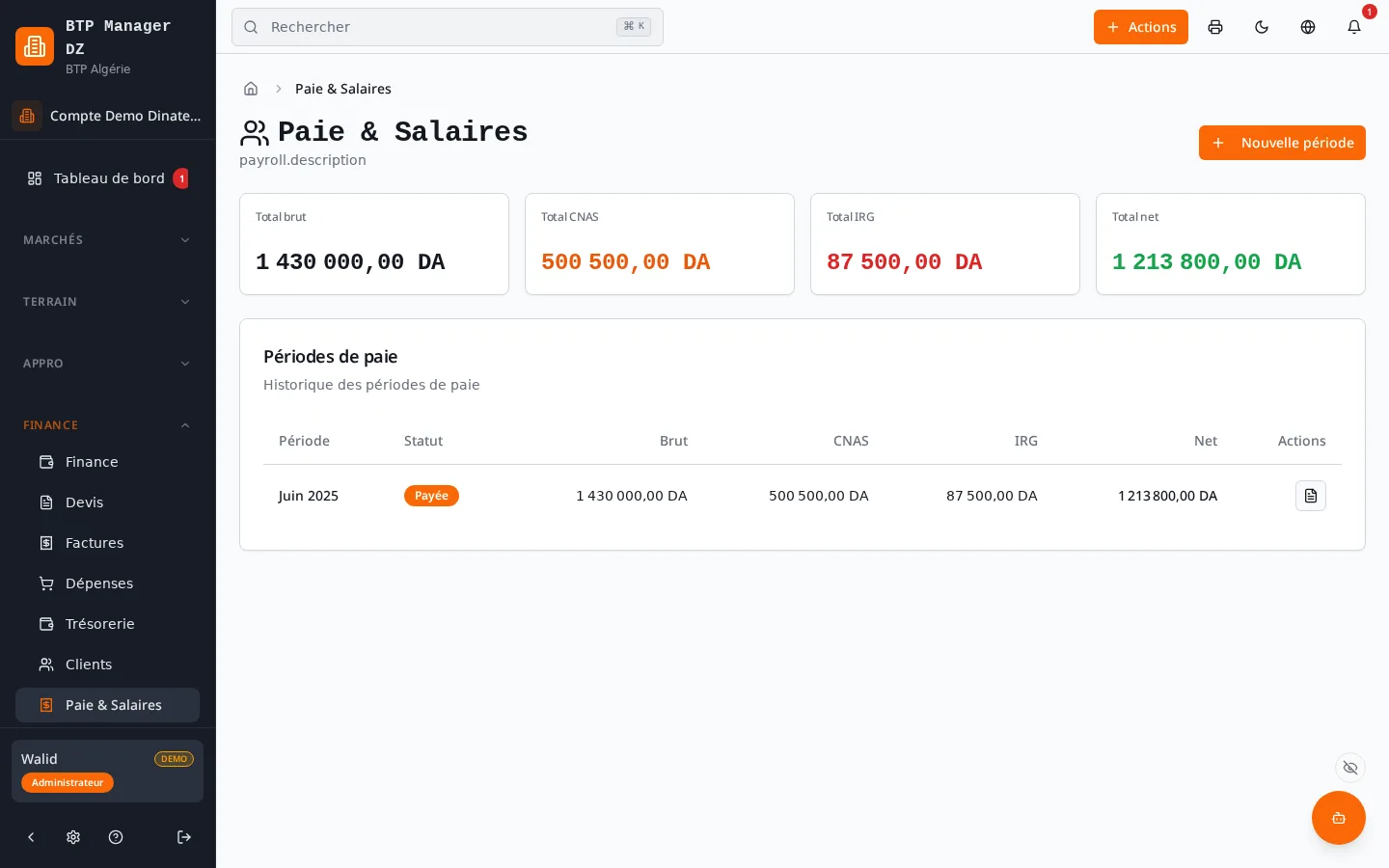This screenshot has width=1389, height=868.
Task: Click the Paie & Salaires breadcrumb
Action: coord(343,89)
